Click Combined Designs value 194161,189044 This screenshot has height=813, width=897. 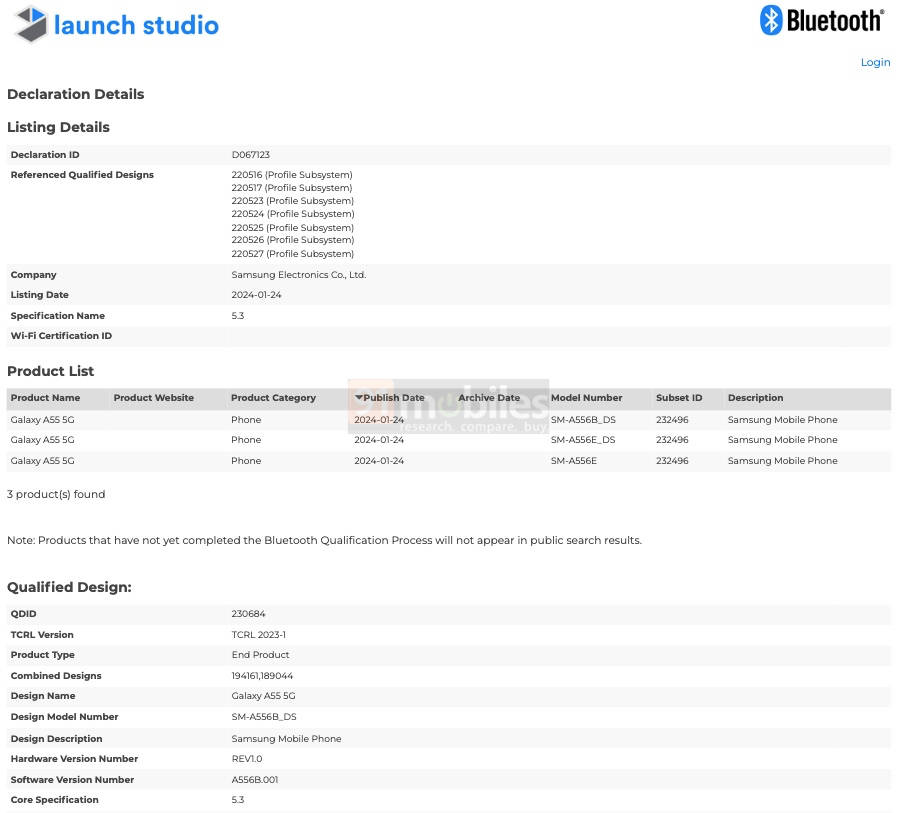click(262, 676)
